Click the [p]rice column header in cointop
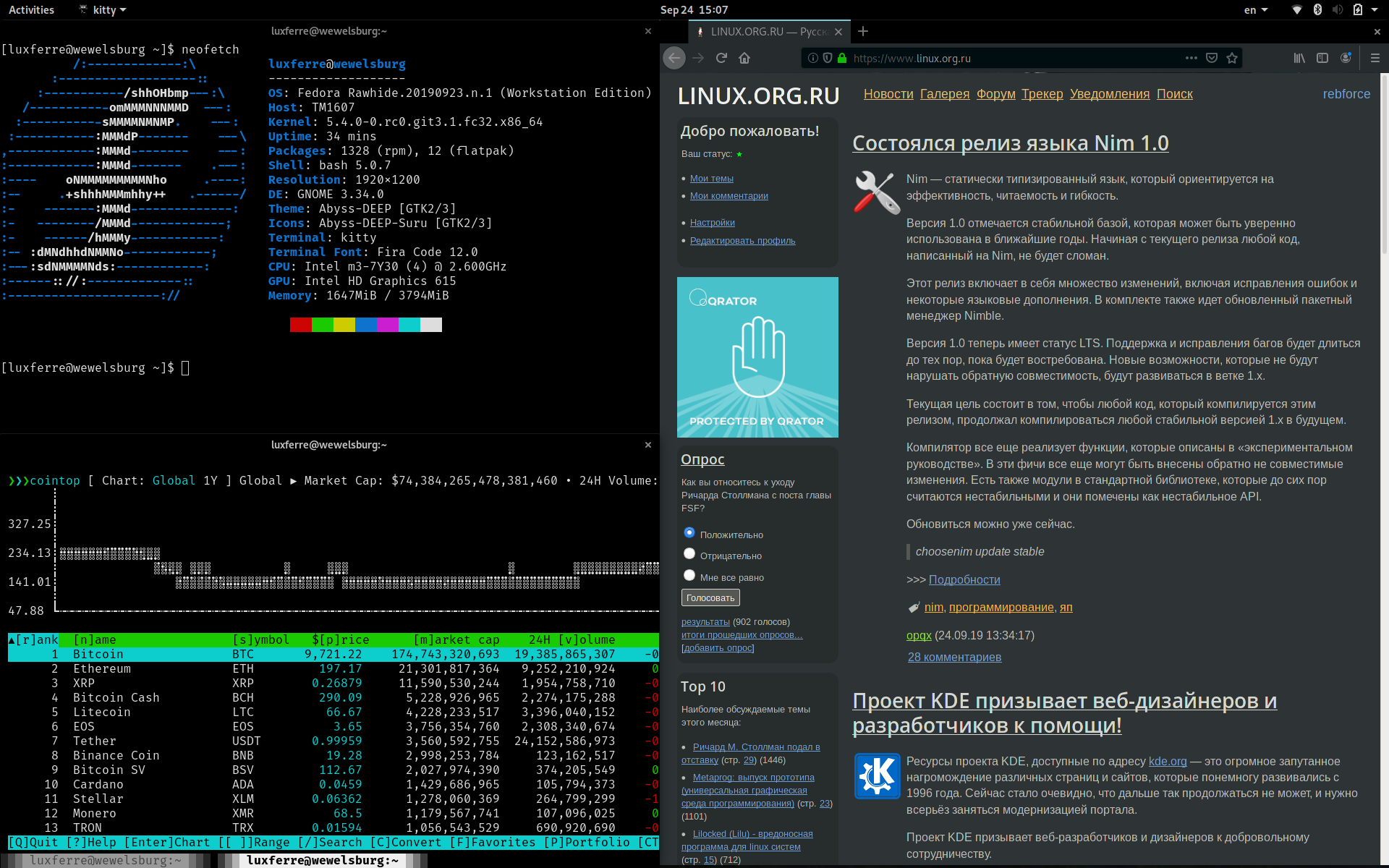Image resolution: width=1389 pixels, height=868 pixels. coord(340,639)
